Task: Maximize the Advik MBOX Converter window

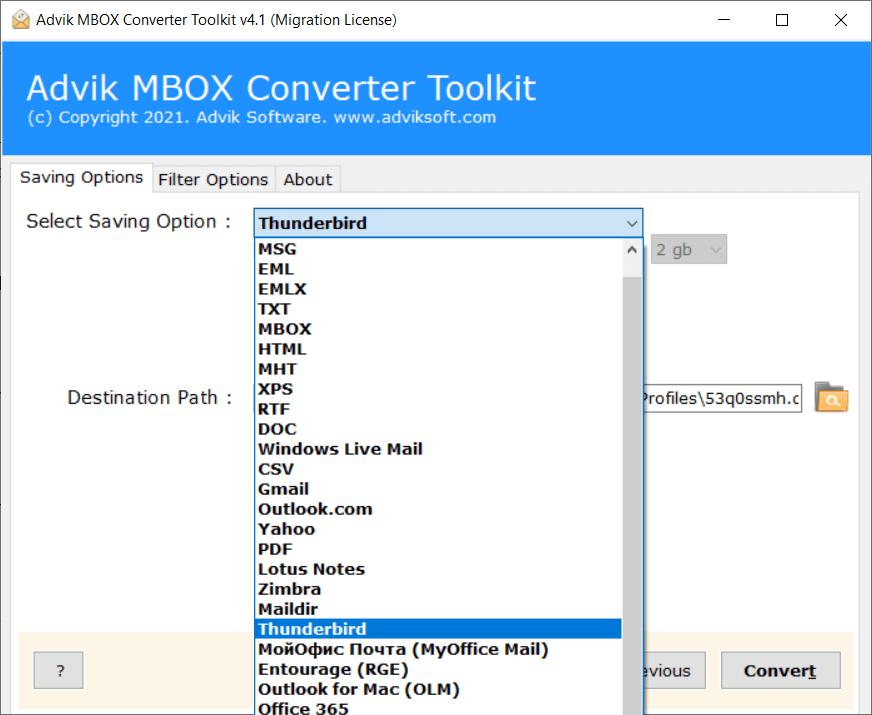Action: 782,20
